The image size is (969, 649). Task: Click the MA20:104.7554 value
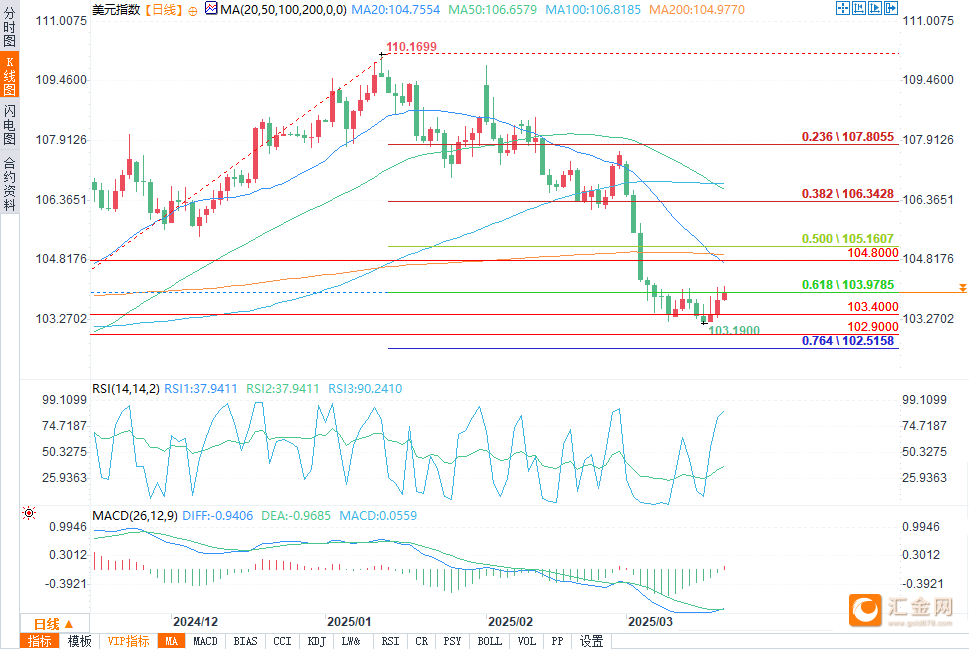[396, 10]
